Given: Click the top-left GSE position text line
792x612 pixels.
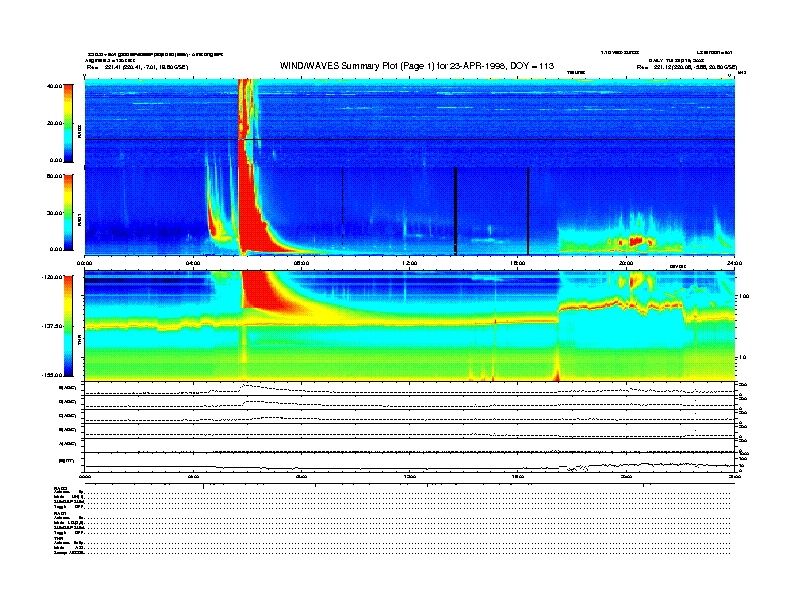Looking at the screenshot, I should 137,67.
